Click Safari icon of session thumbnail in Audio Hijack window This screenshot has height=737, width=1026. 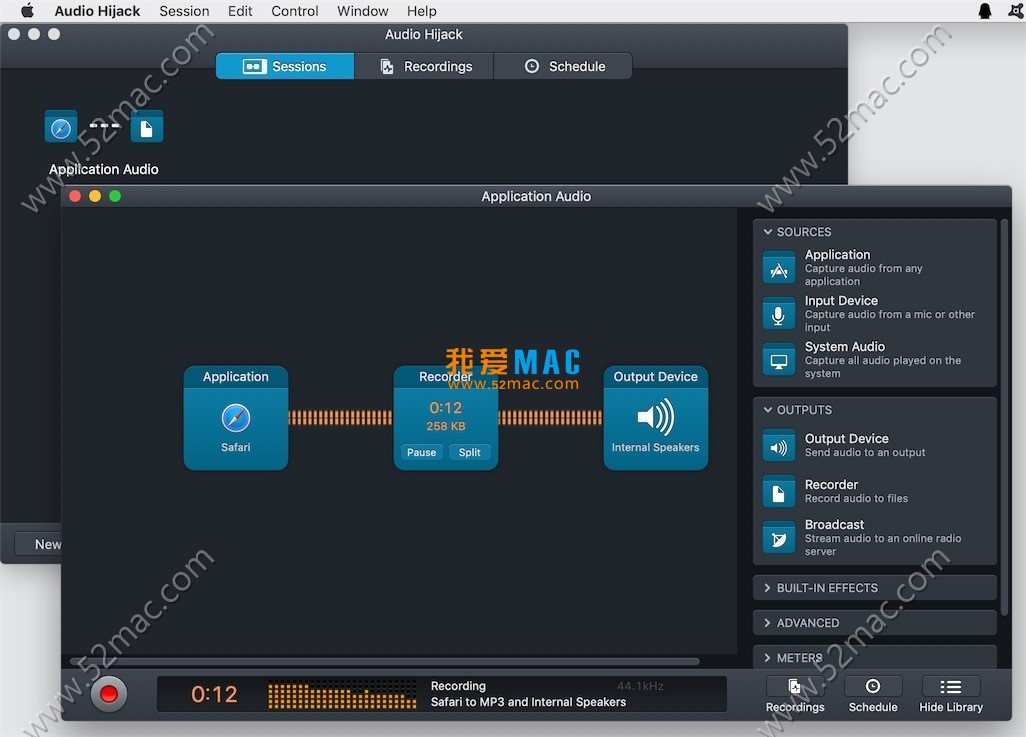pos(61,127)
